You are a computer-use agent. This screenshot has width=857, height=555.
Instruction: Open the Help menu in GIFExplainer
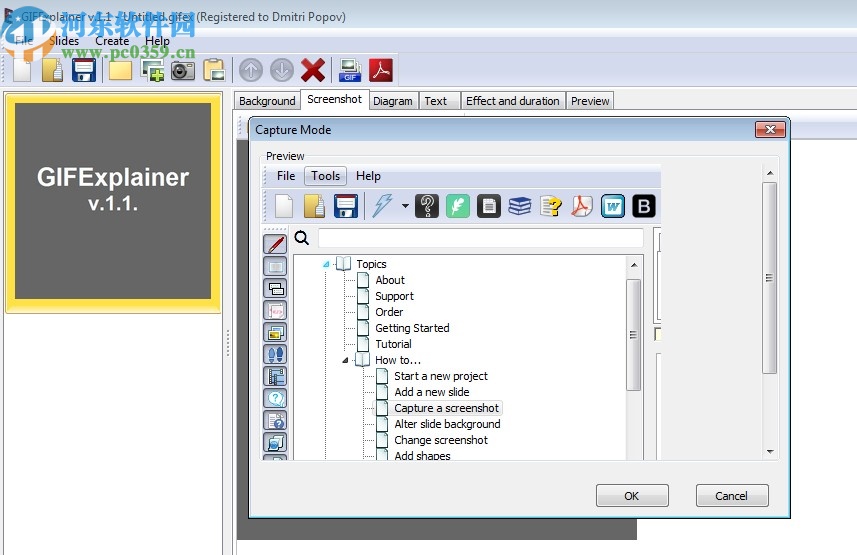click(x=157, y=41)
